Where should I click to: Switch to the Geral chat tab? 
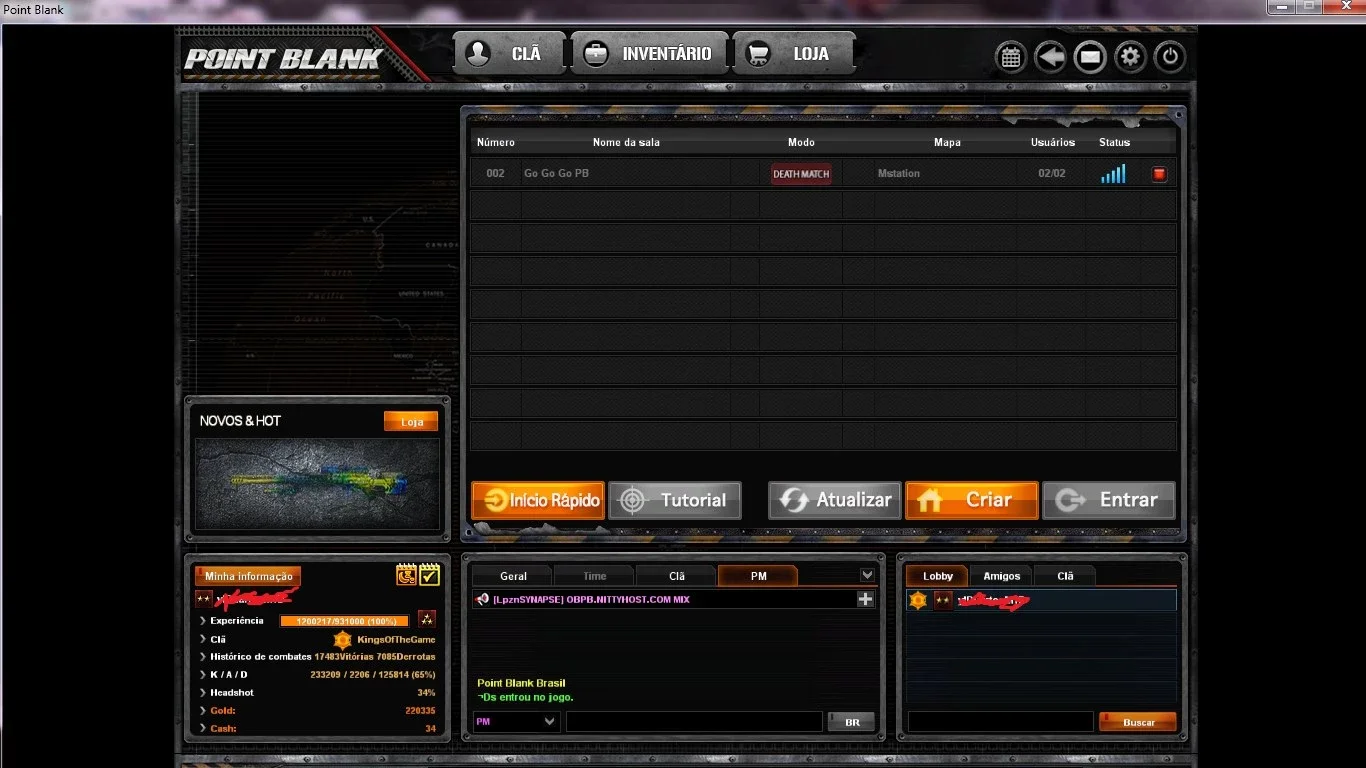tap(513, 576)
